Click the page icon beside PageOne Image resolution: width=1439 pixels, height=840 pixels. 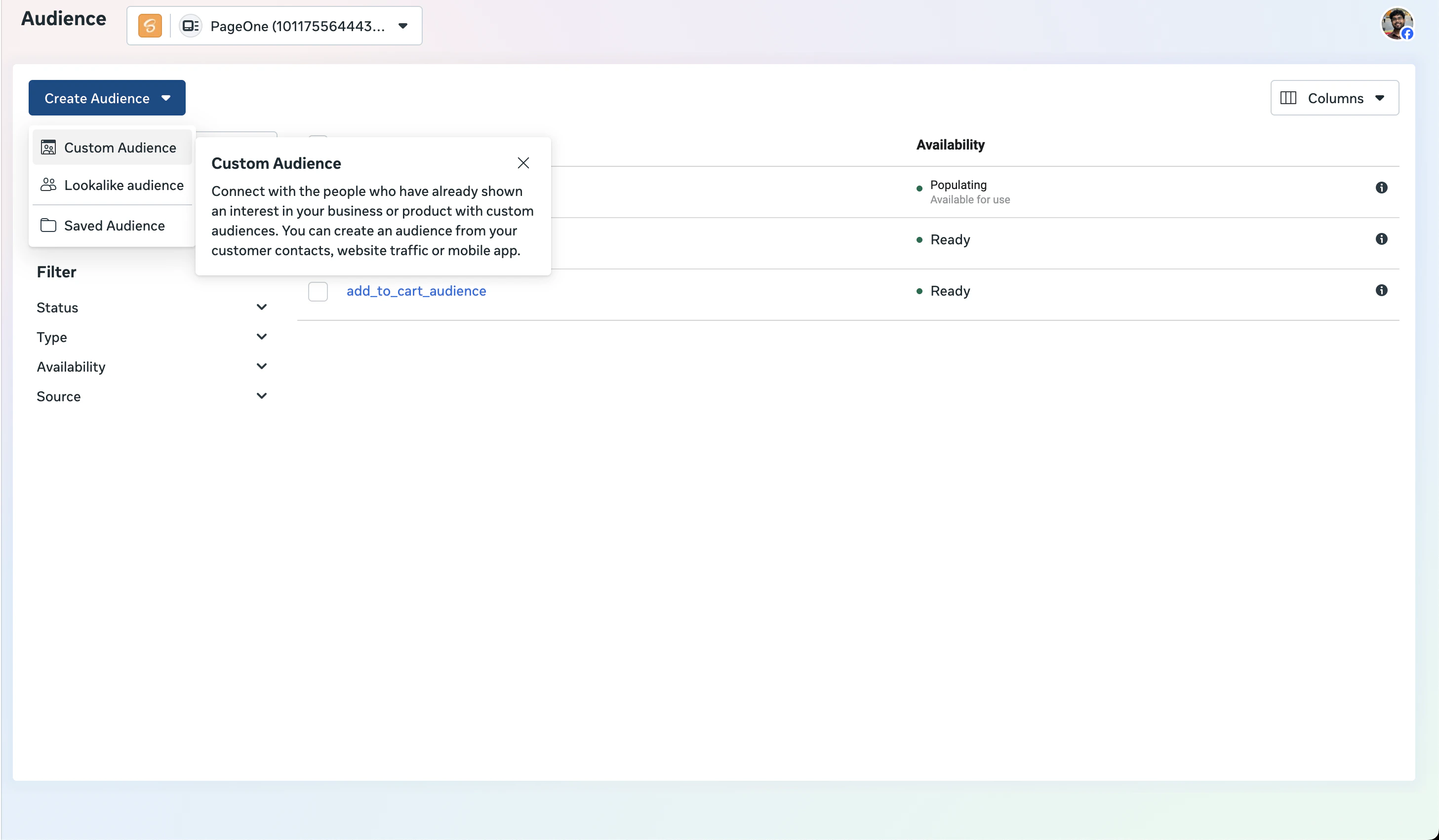tap(190, 26)
